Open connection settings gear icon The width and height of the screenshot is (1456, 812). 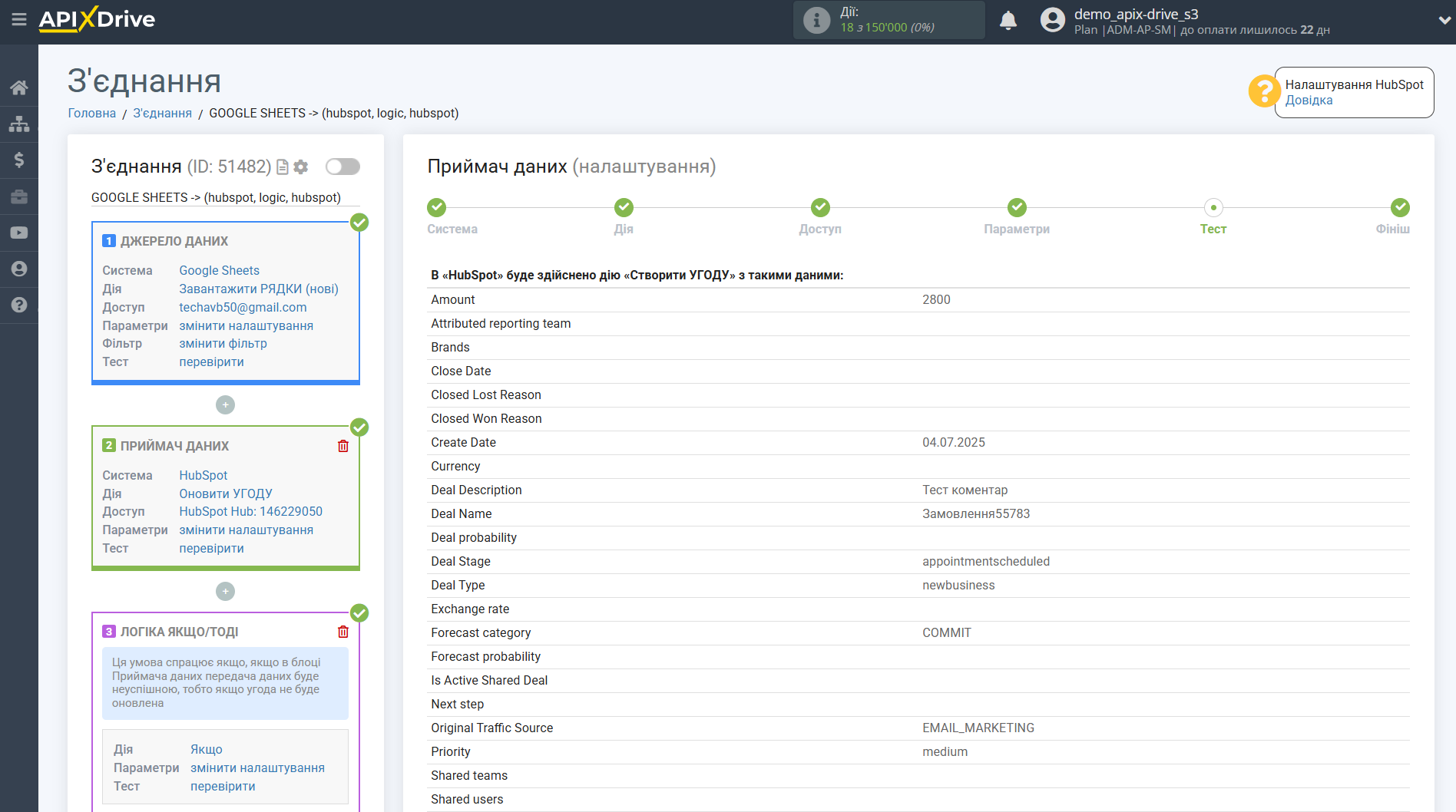click(301, 167)
